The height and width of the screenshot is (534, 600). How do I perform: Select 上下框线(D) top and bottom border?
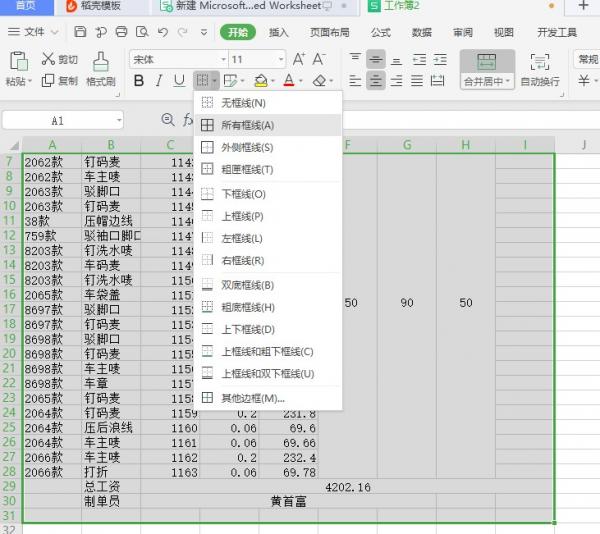267,329
